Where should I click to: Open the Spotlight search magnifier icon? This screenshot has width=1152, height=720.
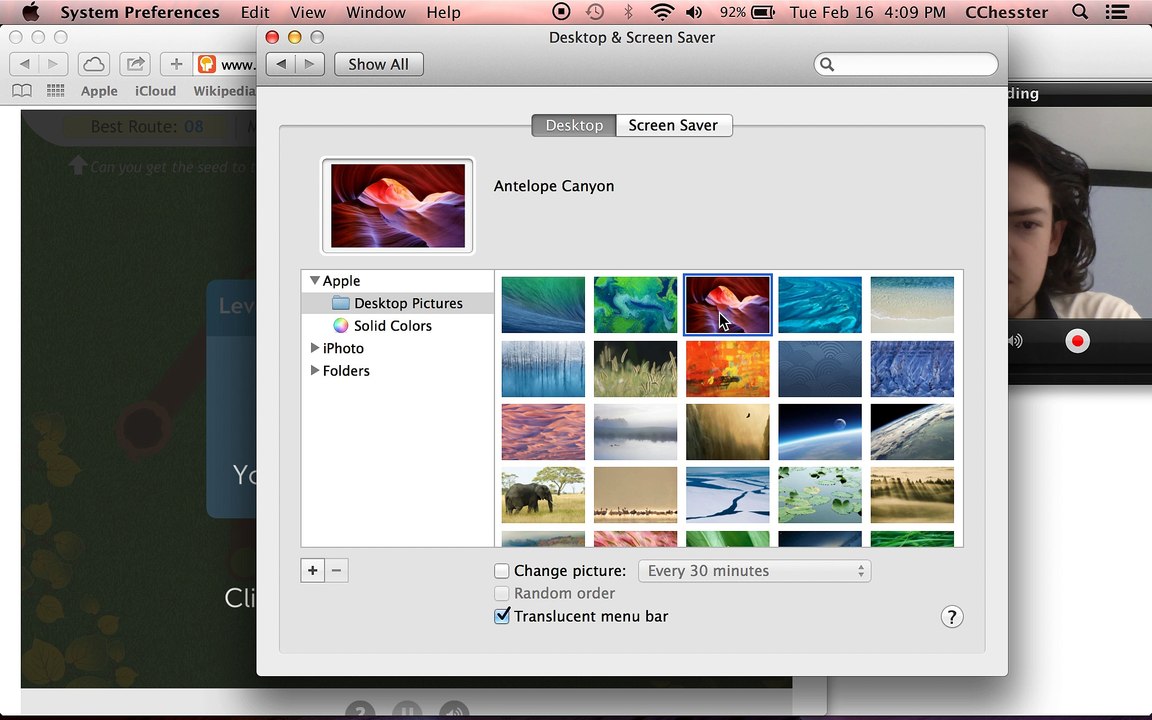coord(1079,12)
